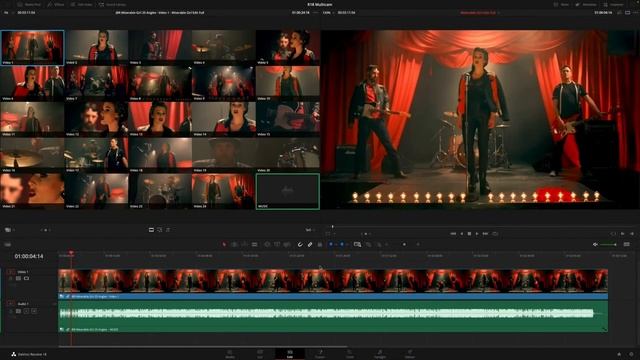Open the Metadata panel
This screenshot has width=640, height=360.
[x=586, y=4]
